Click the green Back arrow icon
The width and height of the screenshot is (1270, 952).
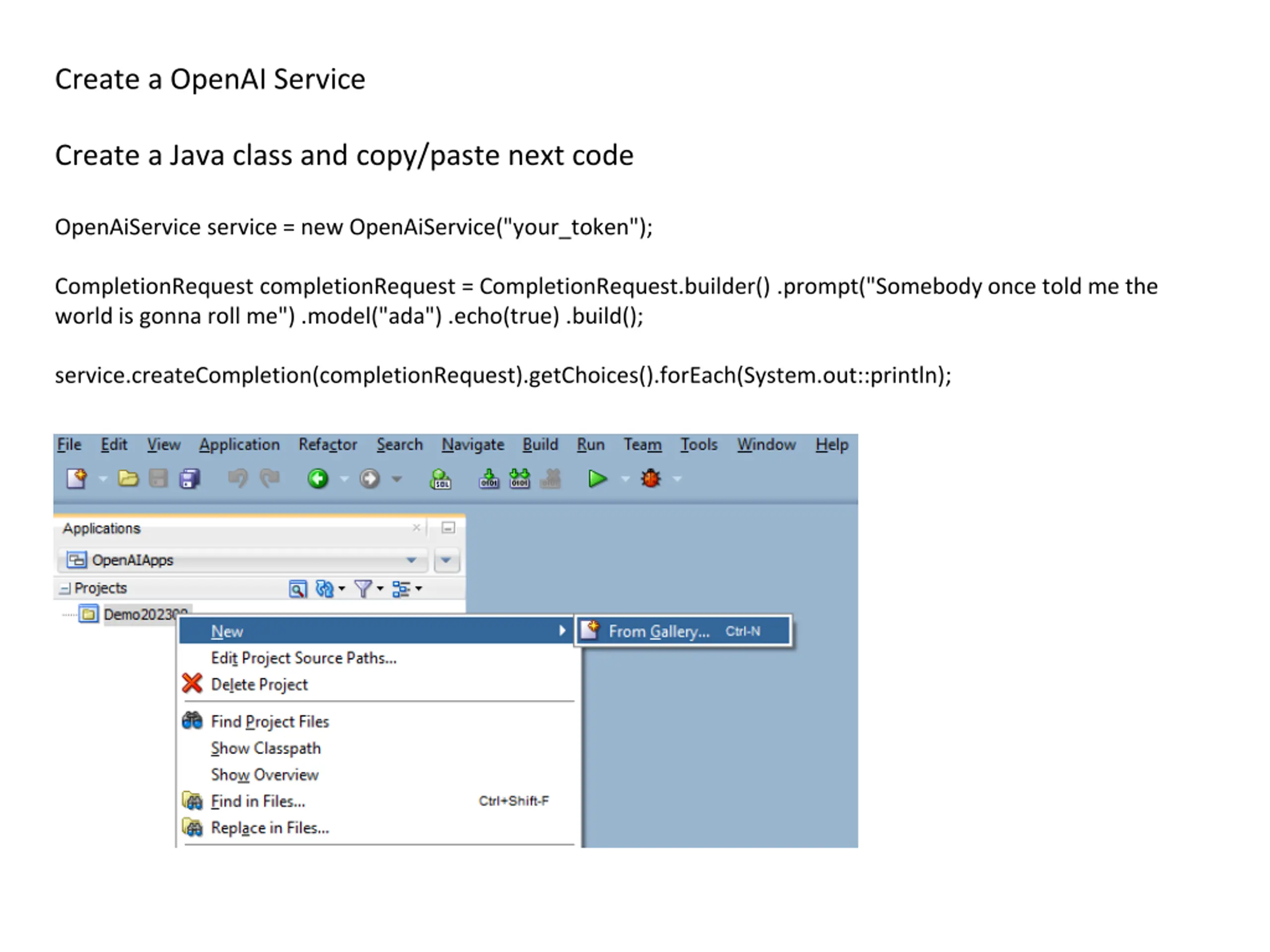pos(317,478)
